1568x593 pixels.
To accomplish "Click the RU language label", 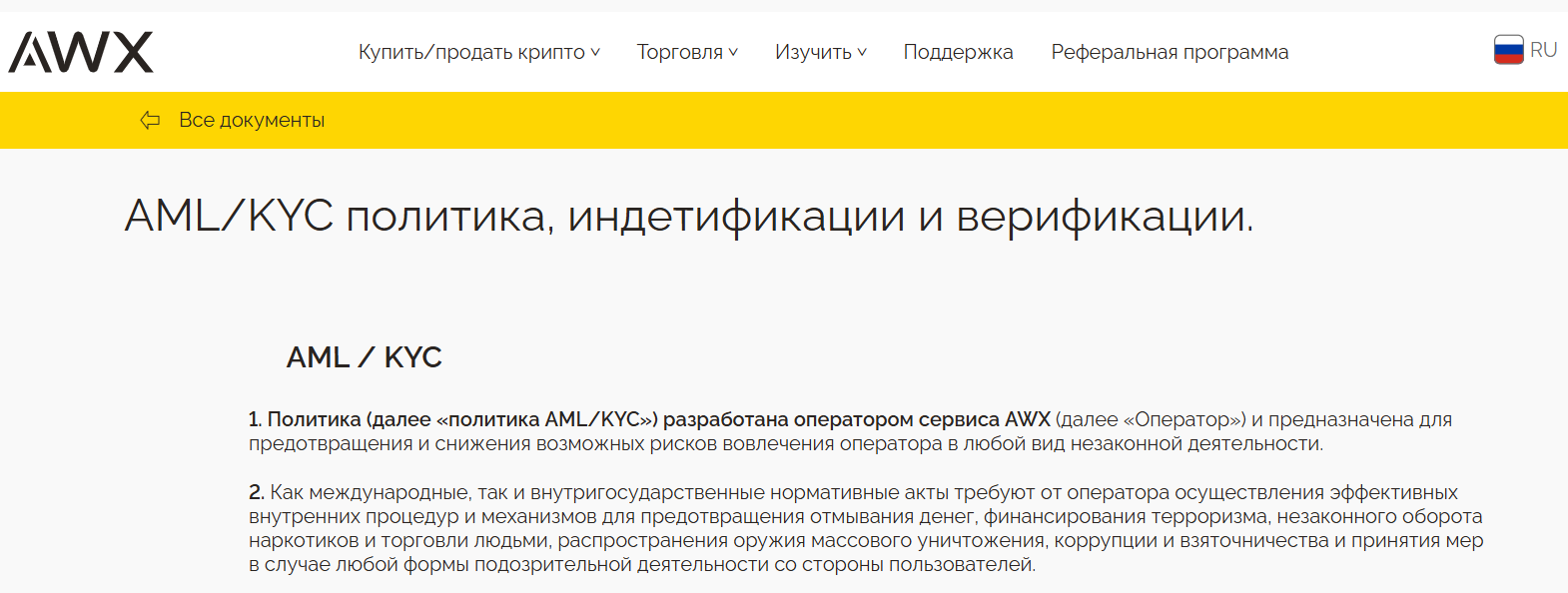I will (1543, 50).
